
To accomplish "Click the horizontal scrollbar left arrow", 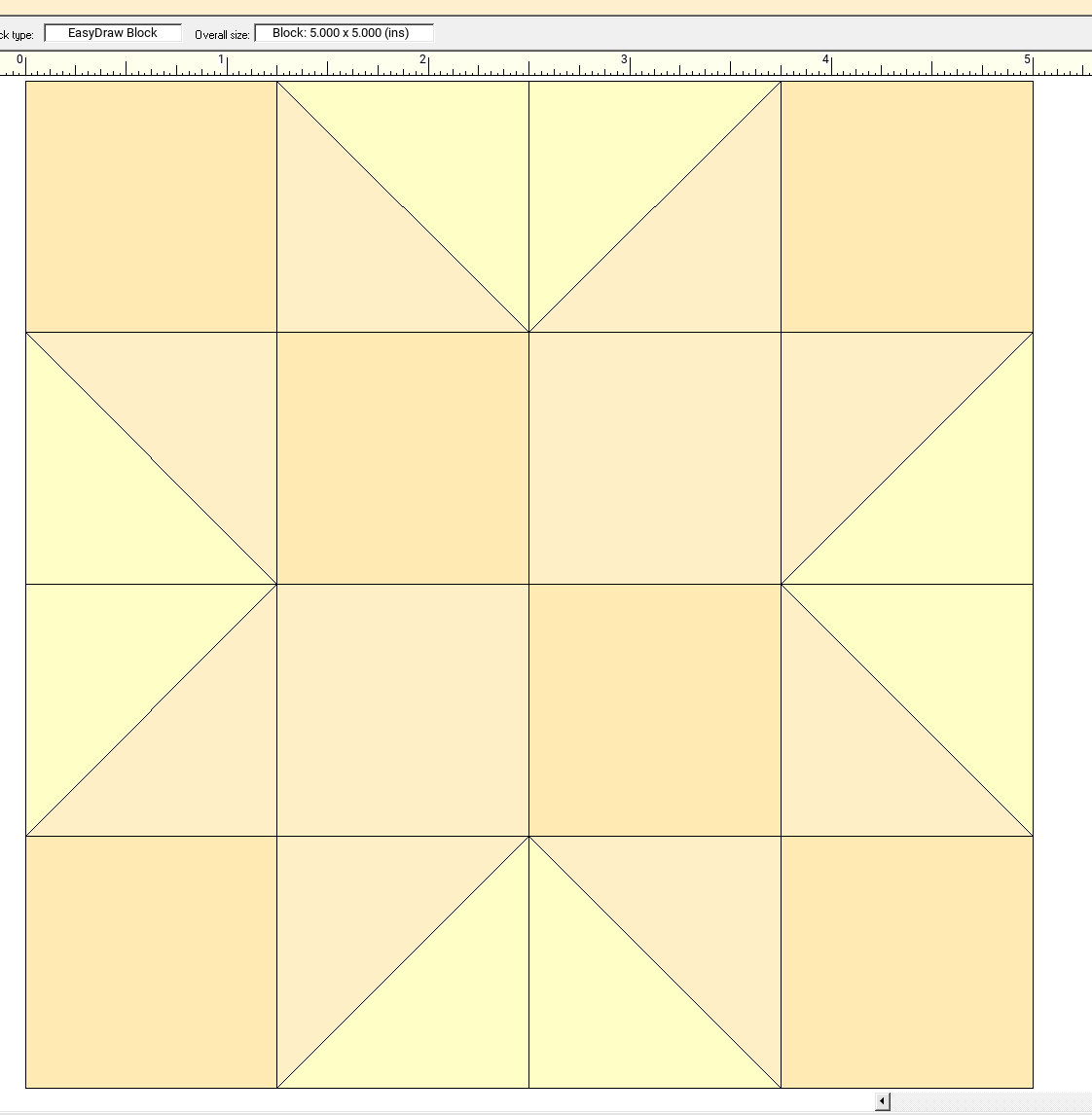I will pyautogui.click(x=882, y=1101).
